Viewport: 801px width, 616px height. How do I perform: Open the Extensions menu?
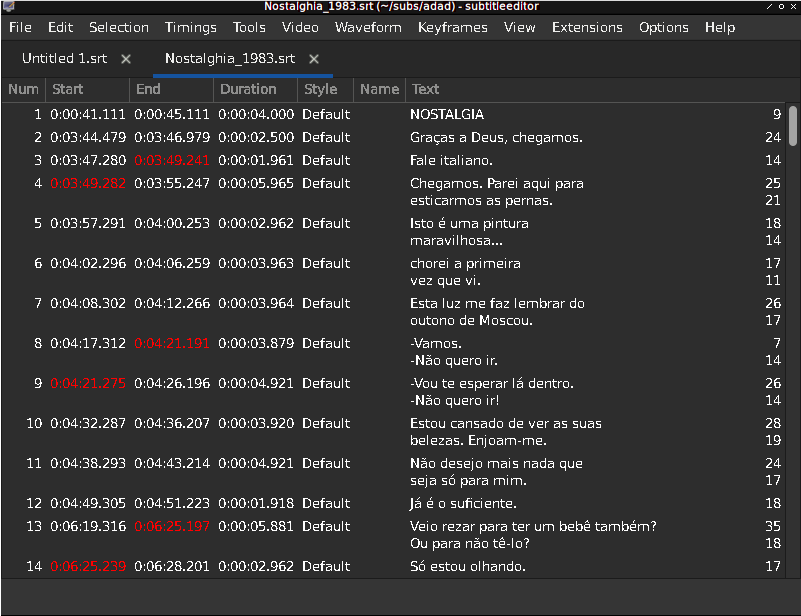point(587,27)
